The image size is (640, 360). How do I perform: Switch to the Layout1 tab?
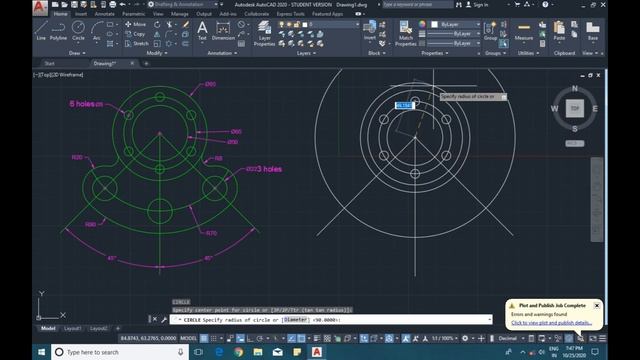click(x=73, y=328)
